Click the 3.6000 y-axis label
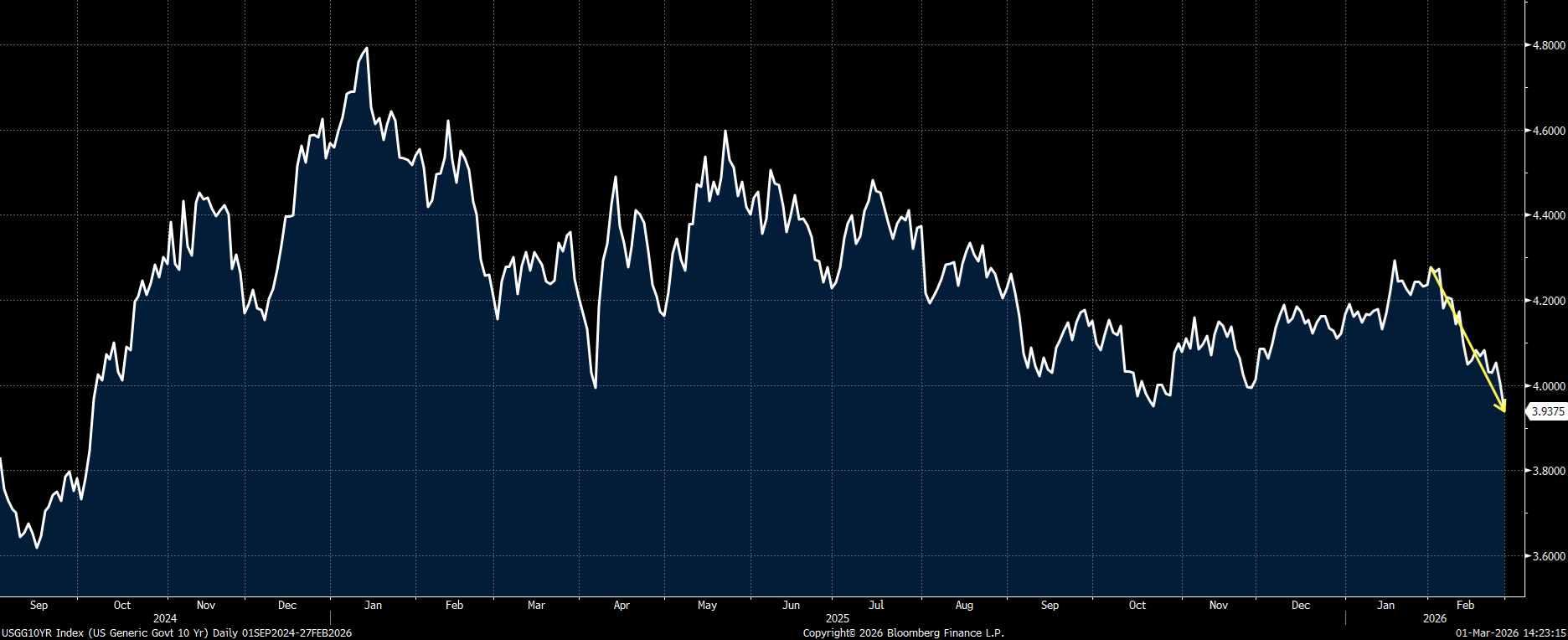 pos(1549,556)
